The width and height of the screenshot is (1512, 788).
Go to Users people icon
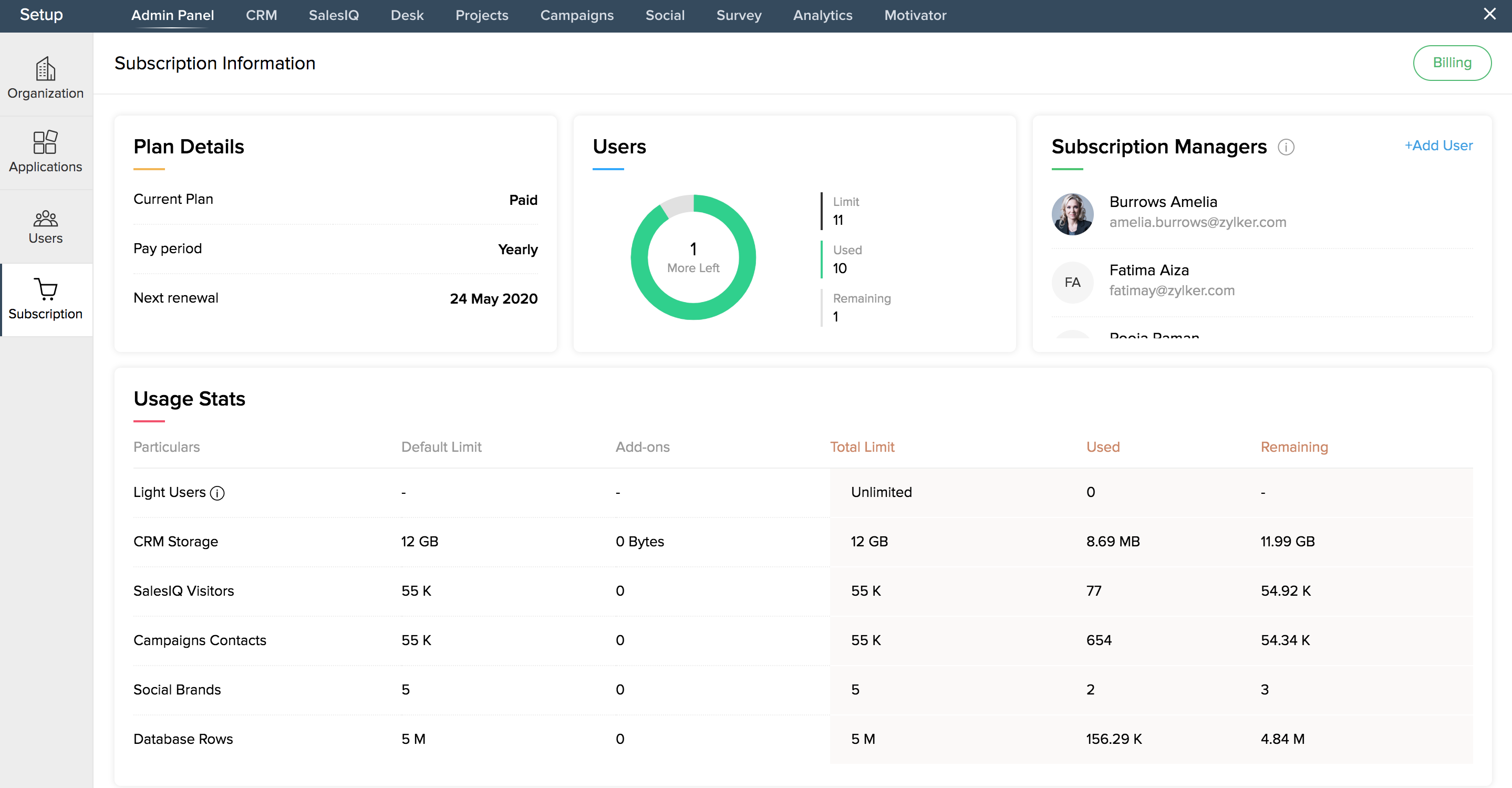point(45,218)
